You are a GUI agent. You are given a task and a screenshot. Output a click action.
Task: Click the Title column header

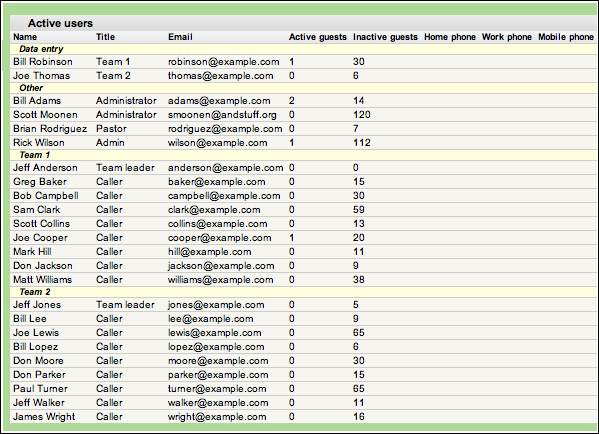coord(105,37)
